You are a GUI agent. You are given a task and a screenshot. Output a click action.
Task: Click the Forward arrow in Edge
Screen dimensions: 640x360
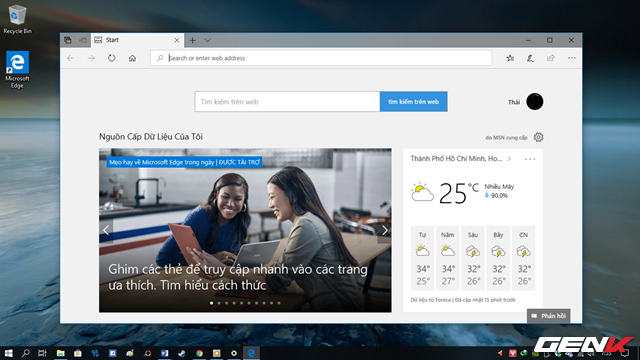[91, 58]
